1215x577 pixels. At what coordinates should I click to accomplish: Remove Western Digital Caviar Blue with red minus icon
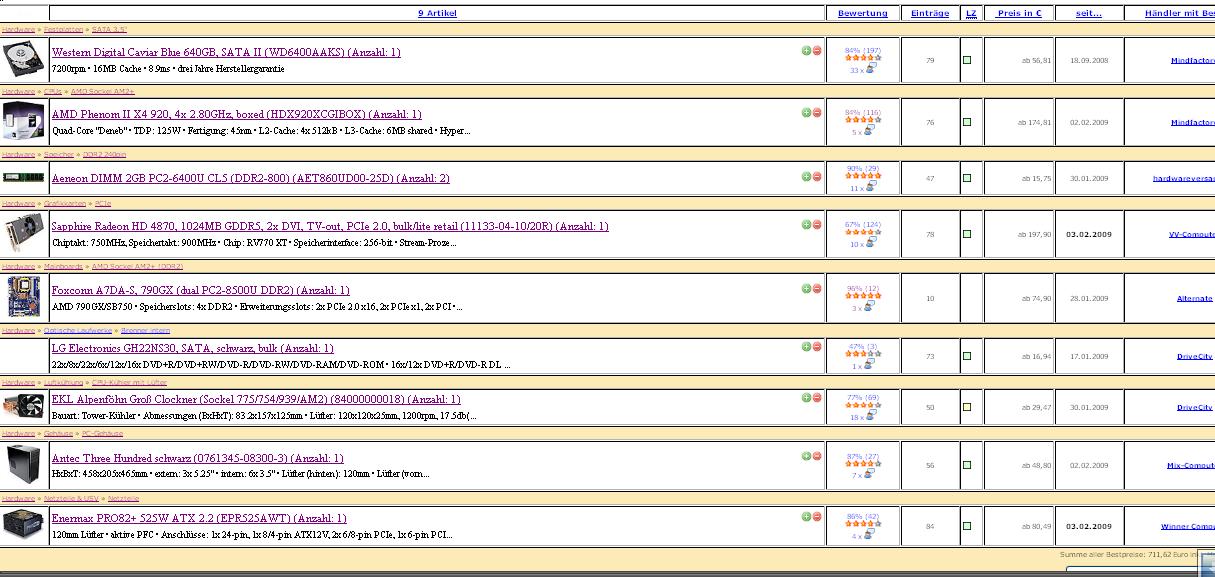click(817, 50)
